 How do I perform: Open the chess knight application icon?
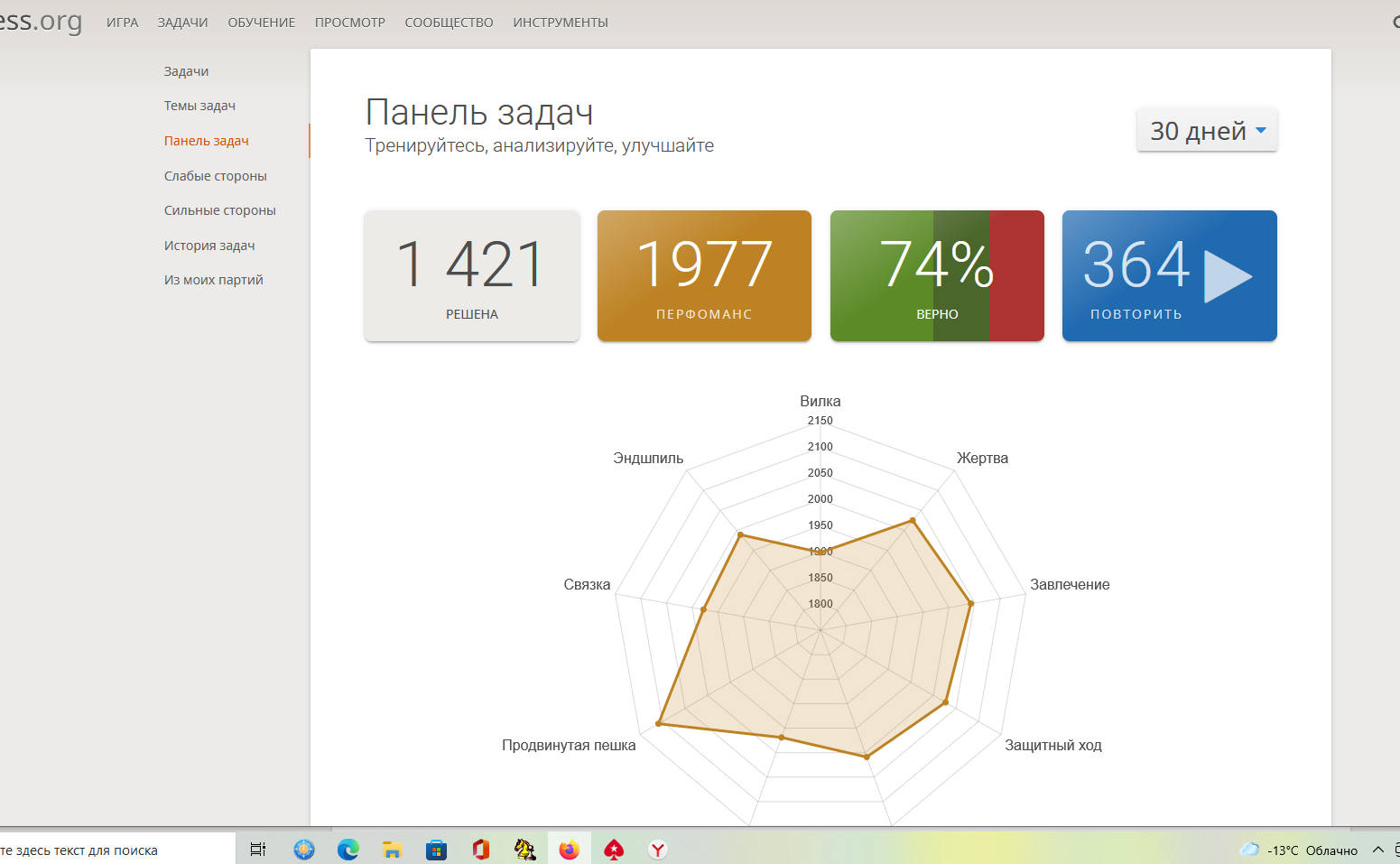pos(524,850)
